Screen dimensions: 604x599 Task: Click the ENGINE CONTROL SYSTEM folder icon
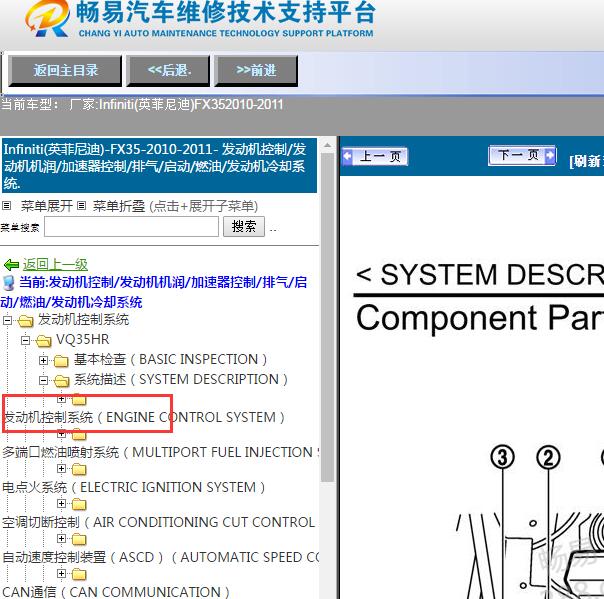click(x=79, y=399)
